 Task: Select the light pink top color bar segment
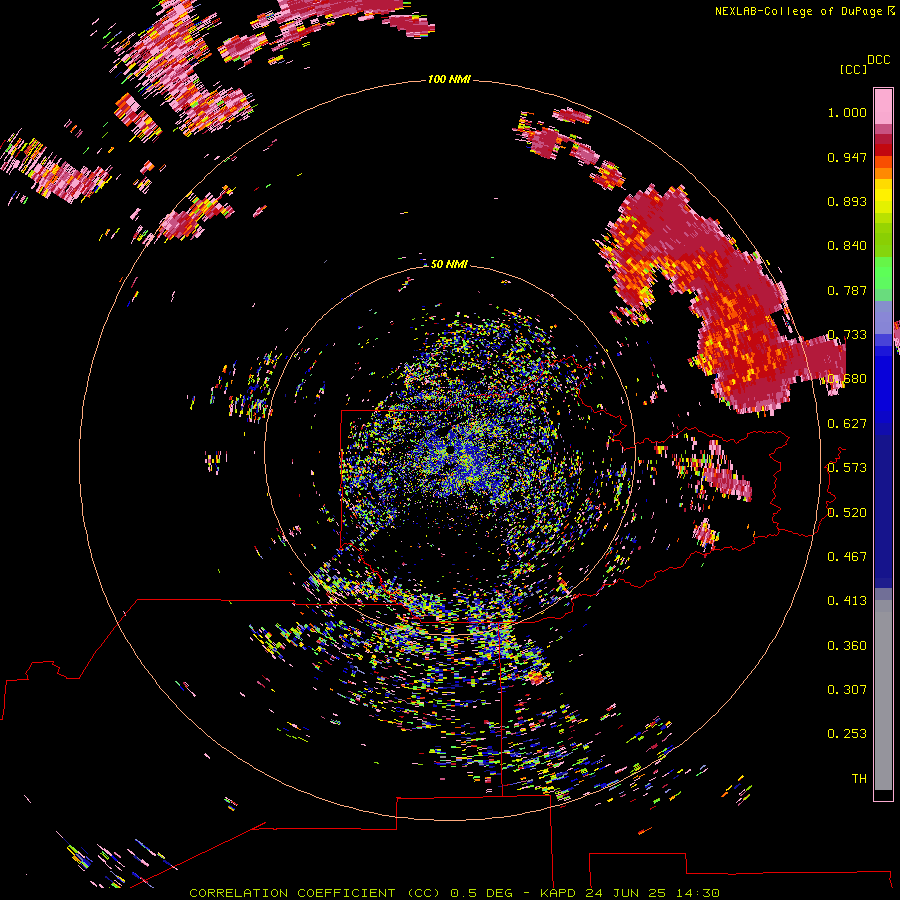click(883, 106)
